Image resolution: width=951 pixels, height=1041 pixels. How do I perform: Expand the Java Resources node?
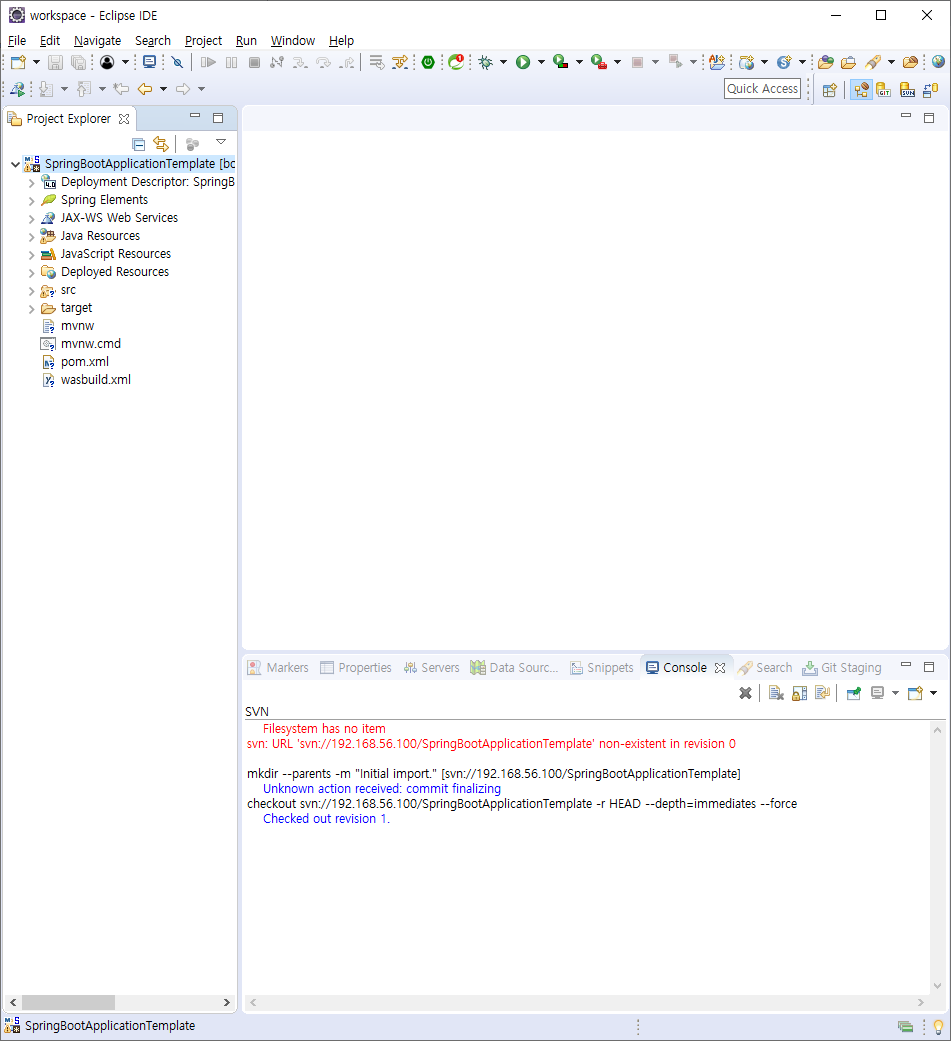(31, 236)
